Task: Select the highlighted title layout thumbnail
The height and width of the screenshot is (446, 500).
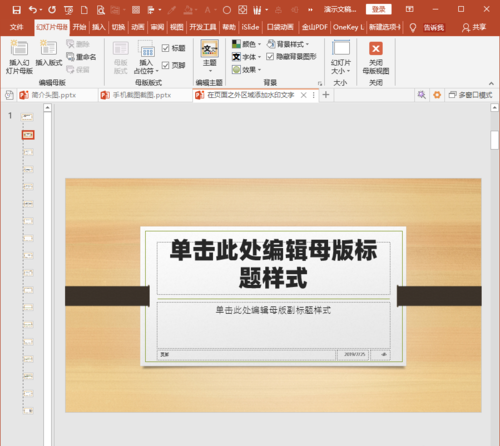Action: click(x=28, y=135)
